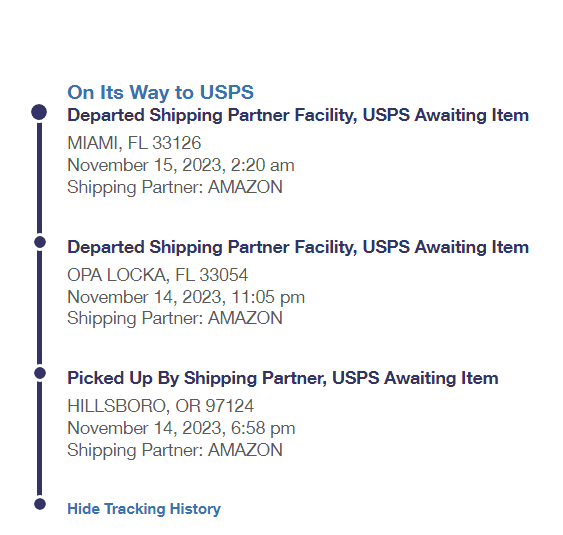Select the Opa Locka timeline dot

40,242
